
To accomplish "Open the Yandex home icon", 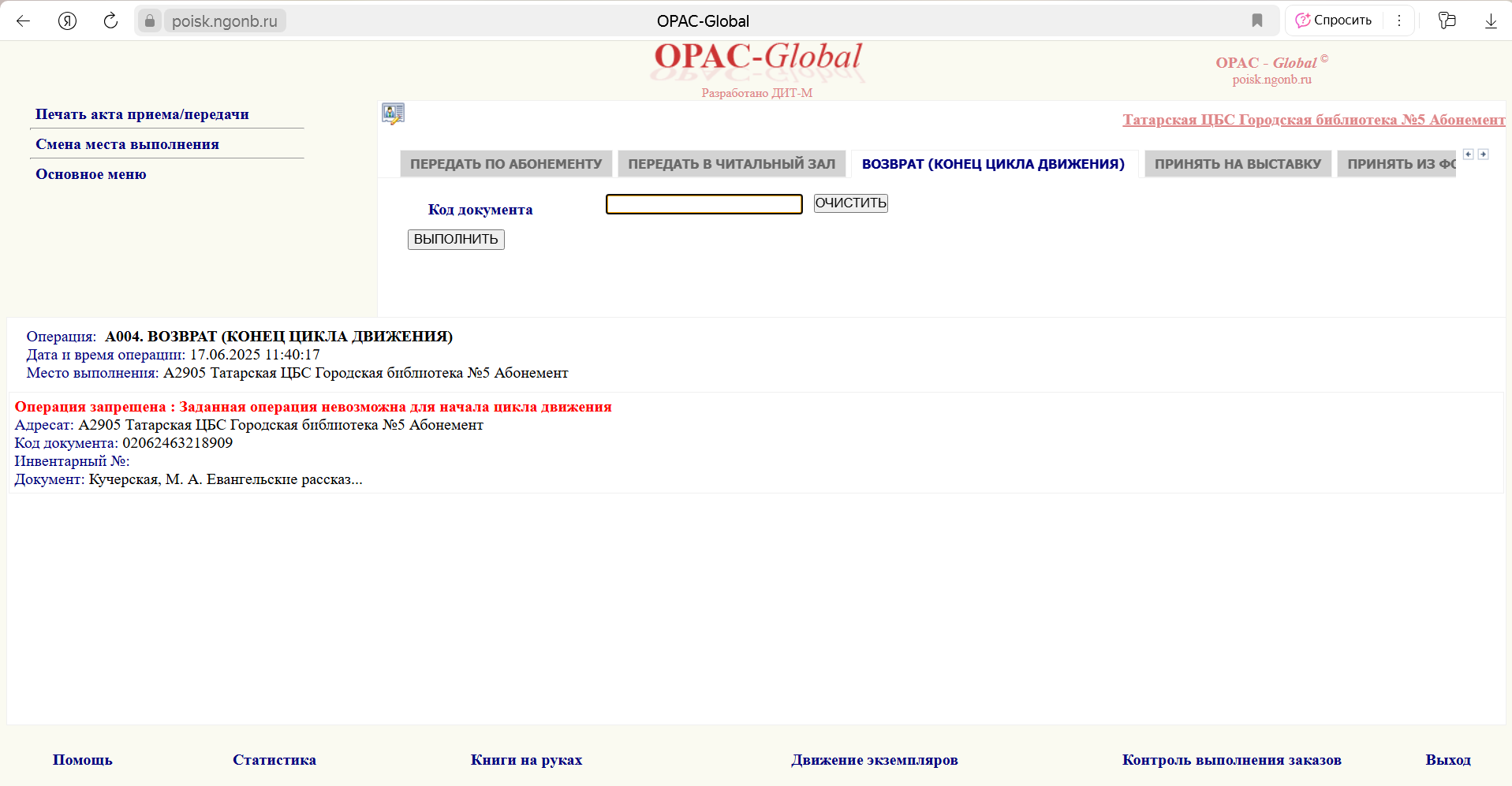I will (67, 21).
